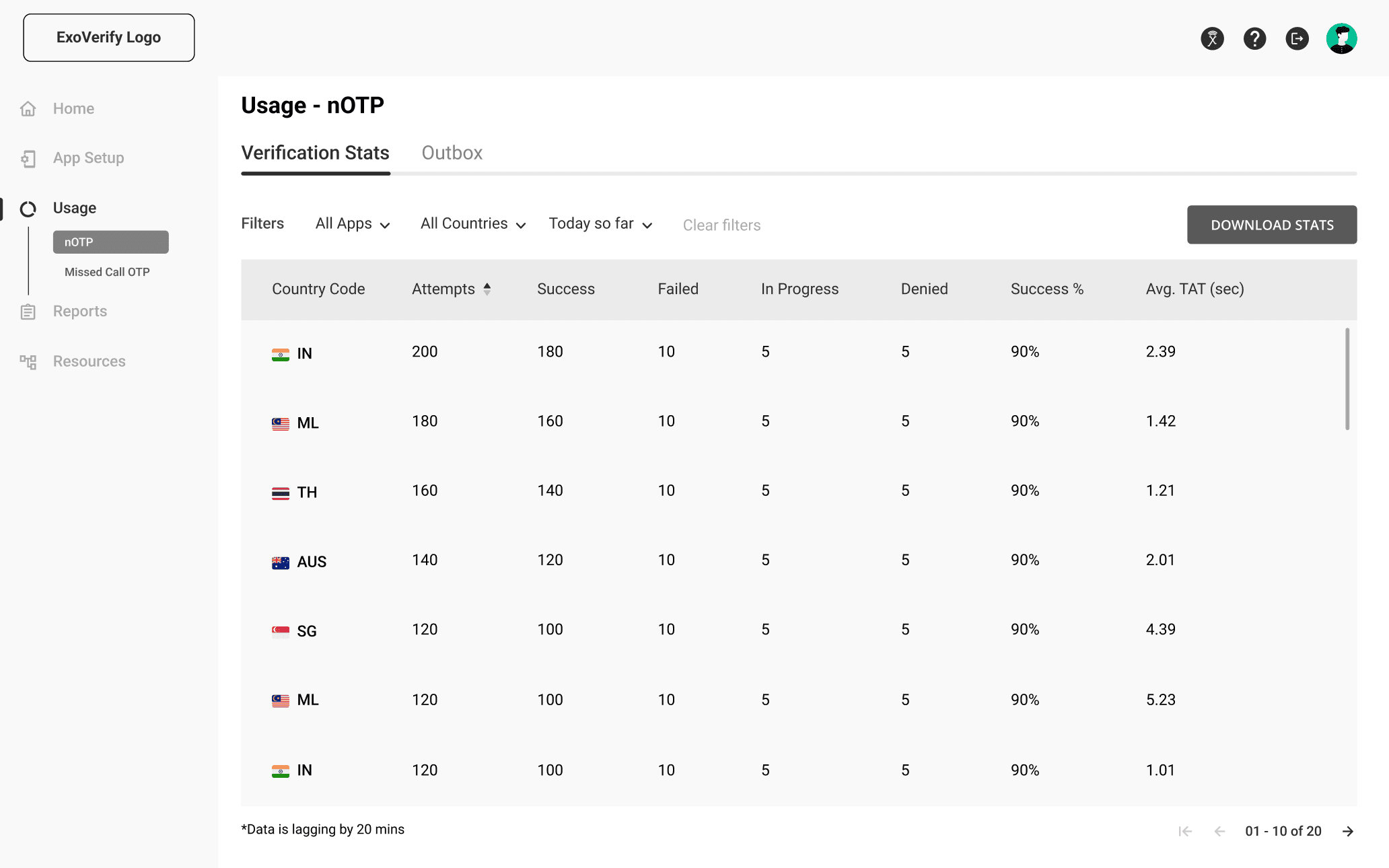1389x868 pixels.
Task: Click the table vertical scrollbar
Action: click(1347, 379)
